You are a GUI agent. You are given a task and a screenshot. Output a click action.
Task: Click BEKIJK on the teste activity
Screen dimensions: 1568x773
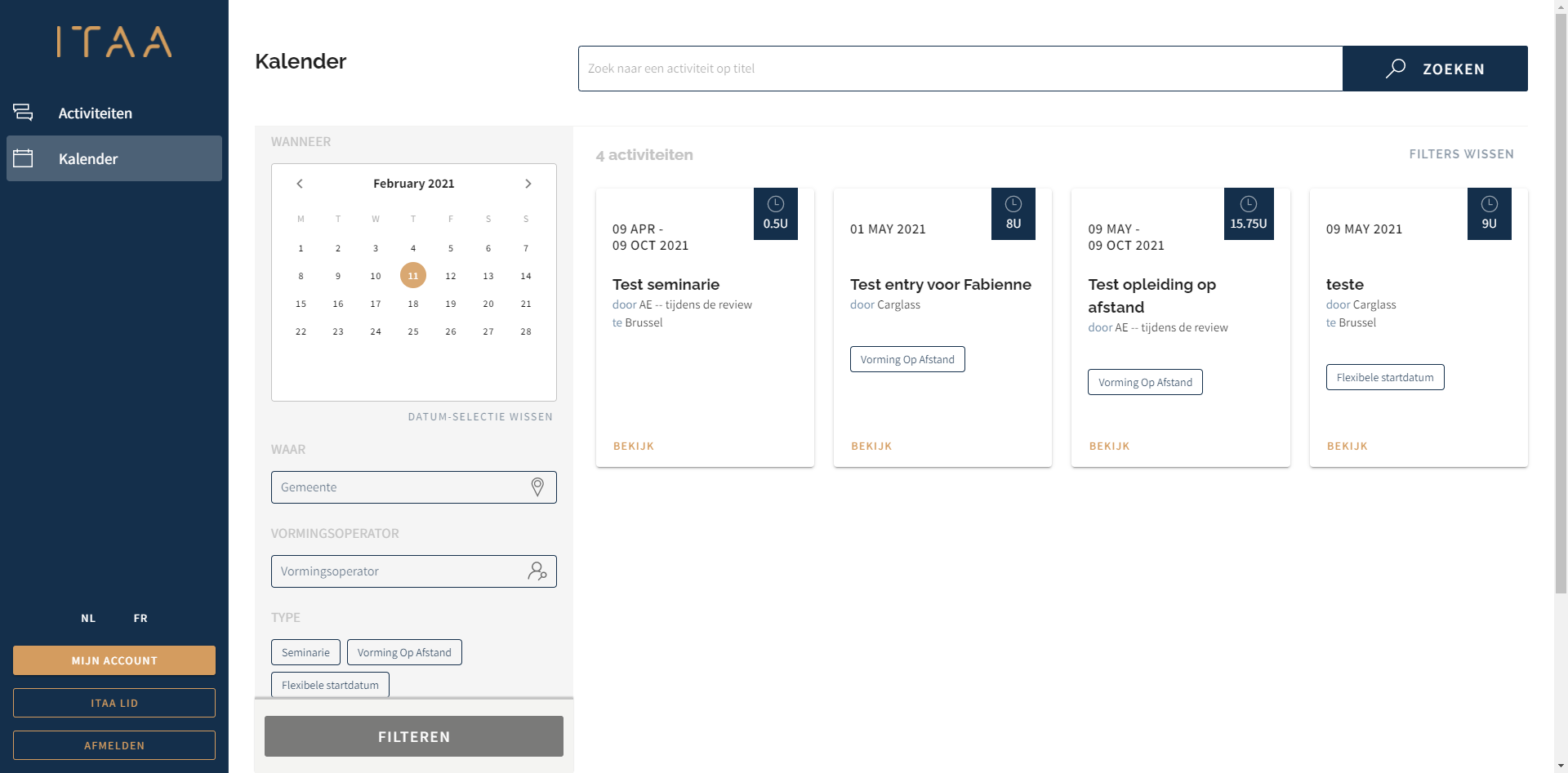click(1347, 446)
